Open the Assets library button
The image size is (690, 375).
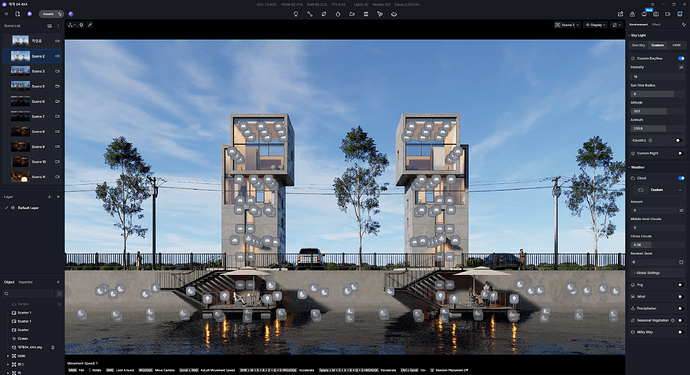tap(51, 14)
